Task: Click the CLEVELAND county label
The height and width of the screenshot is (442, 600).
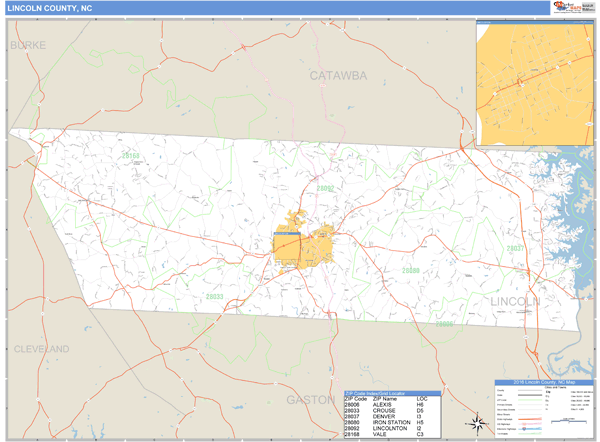Action: point(41,349)
